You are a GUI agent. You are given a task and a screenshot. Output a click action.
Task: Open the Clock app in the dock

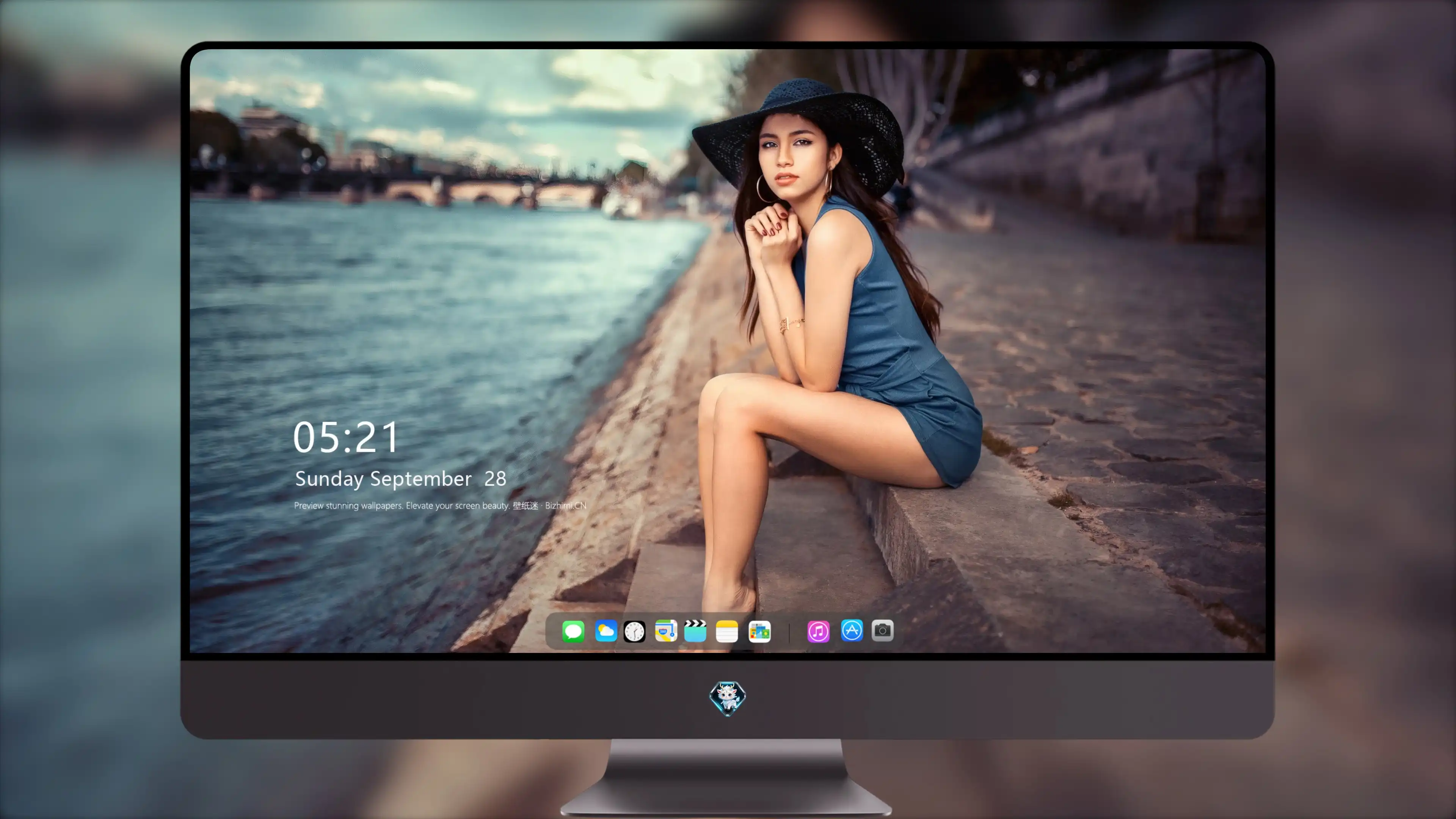[x=634, y=631]
